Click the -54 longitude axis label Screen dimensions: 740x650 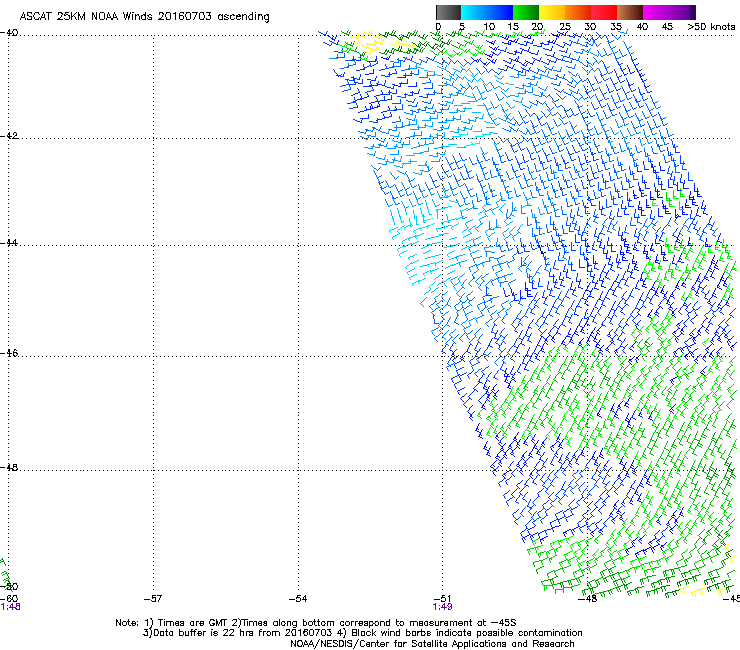click(298, 599)
